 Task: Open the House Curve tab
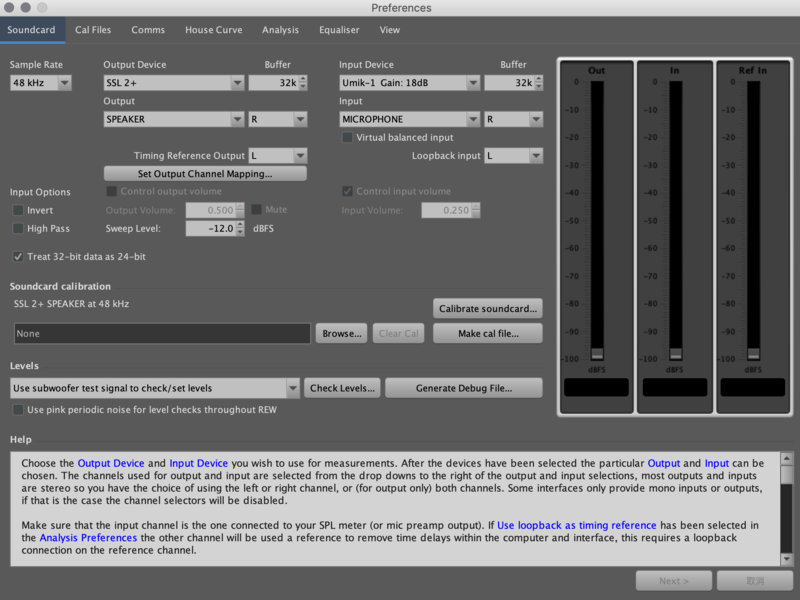pyautogui.click(x=213, y=30)
